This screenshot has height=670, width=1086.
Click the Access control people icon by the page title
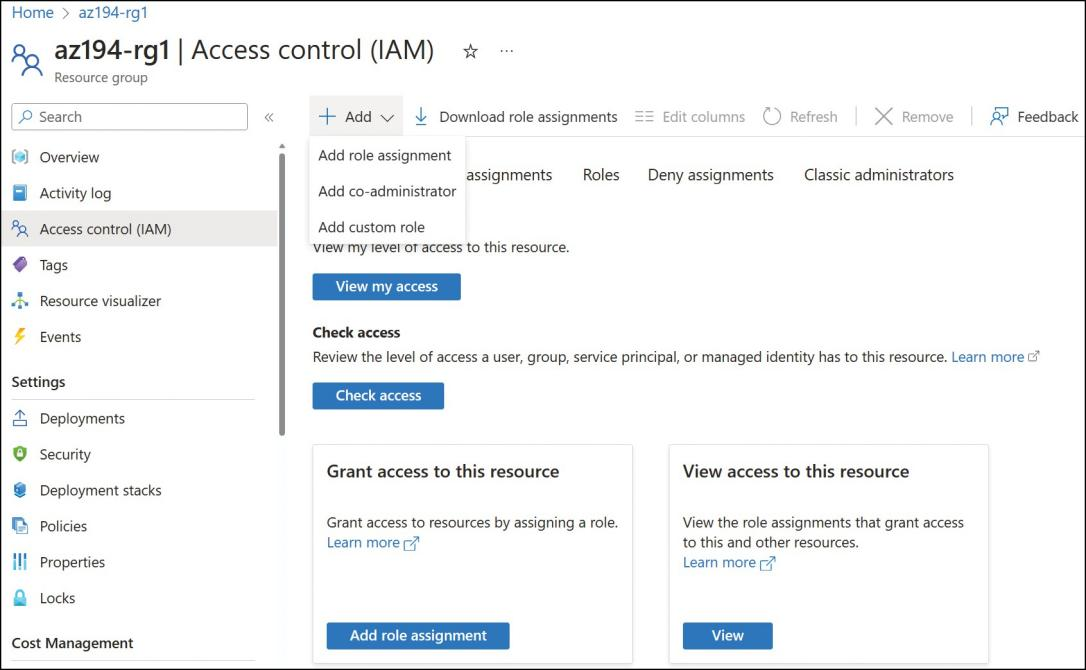pyautogui.click(x=27, y=60)
